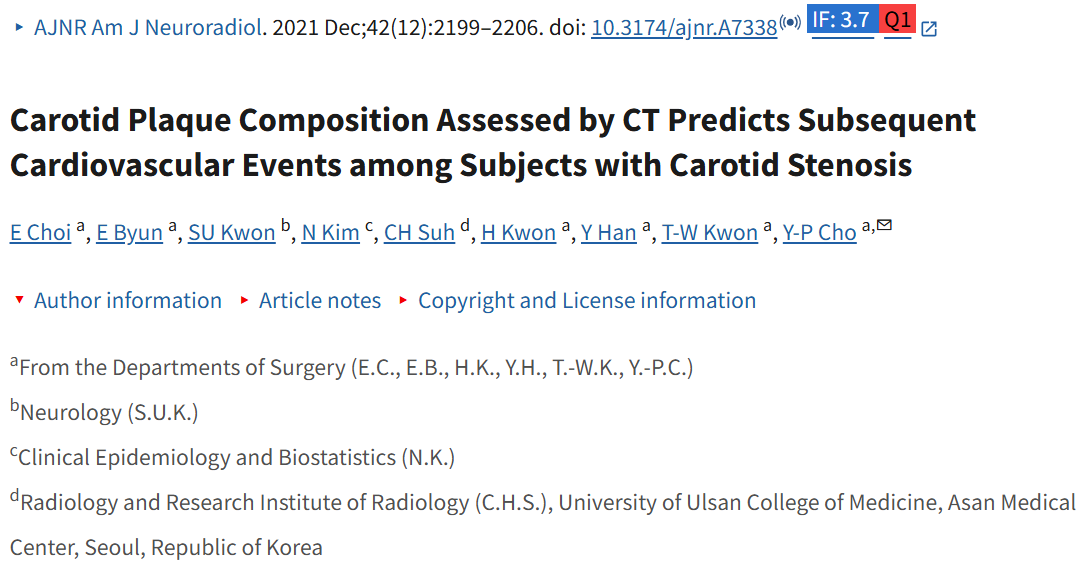
Task: Open author CH Suh's link
Action: (x=419, y=233)
